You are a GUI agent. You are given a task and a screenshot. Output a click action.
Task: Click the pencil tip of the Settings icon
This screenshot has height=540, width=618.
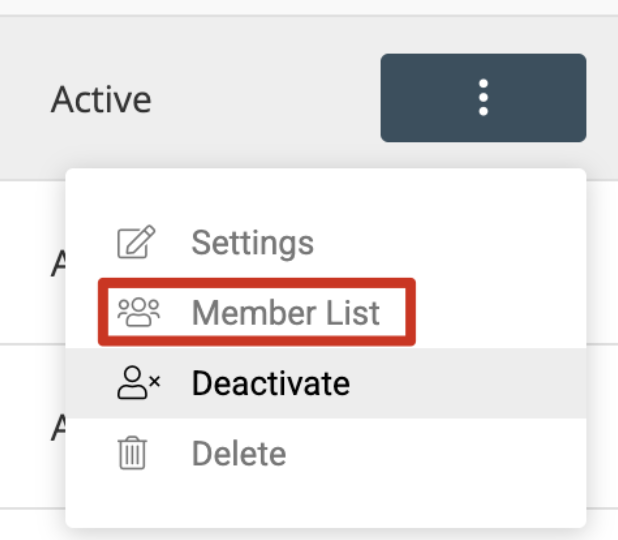(149, 230)
